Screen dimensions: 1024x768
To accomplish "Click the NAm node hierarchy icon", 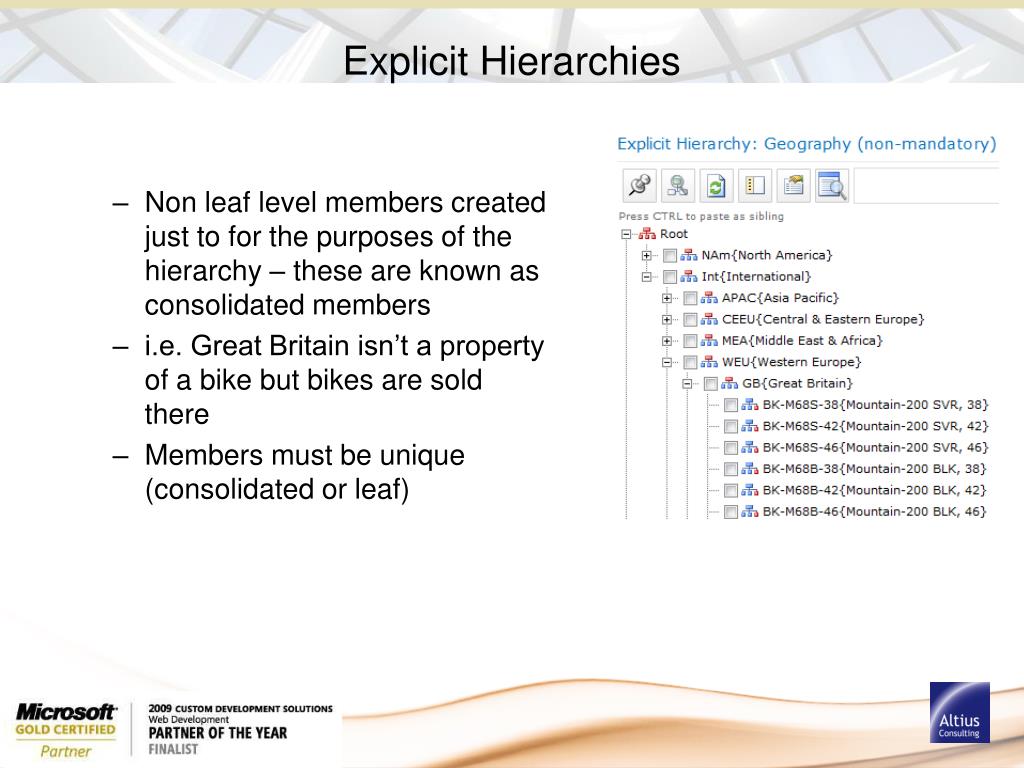I will coord(688,255).
